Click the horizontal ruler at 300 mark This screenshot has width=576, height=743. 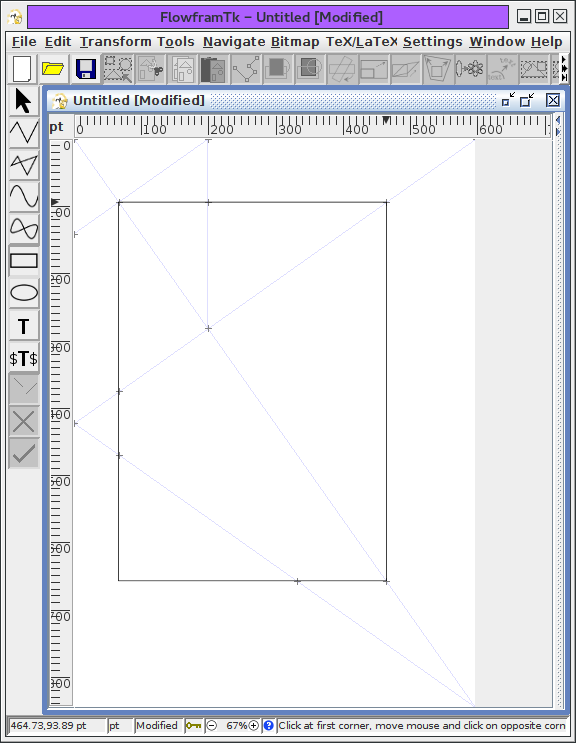tap(288, 127)
